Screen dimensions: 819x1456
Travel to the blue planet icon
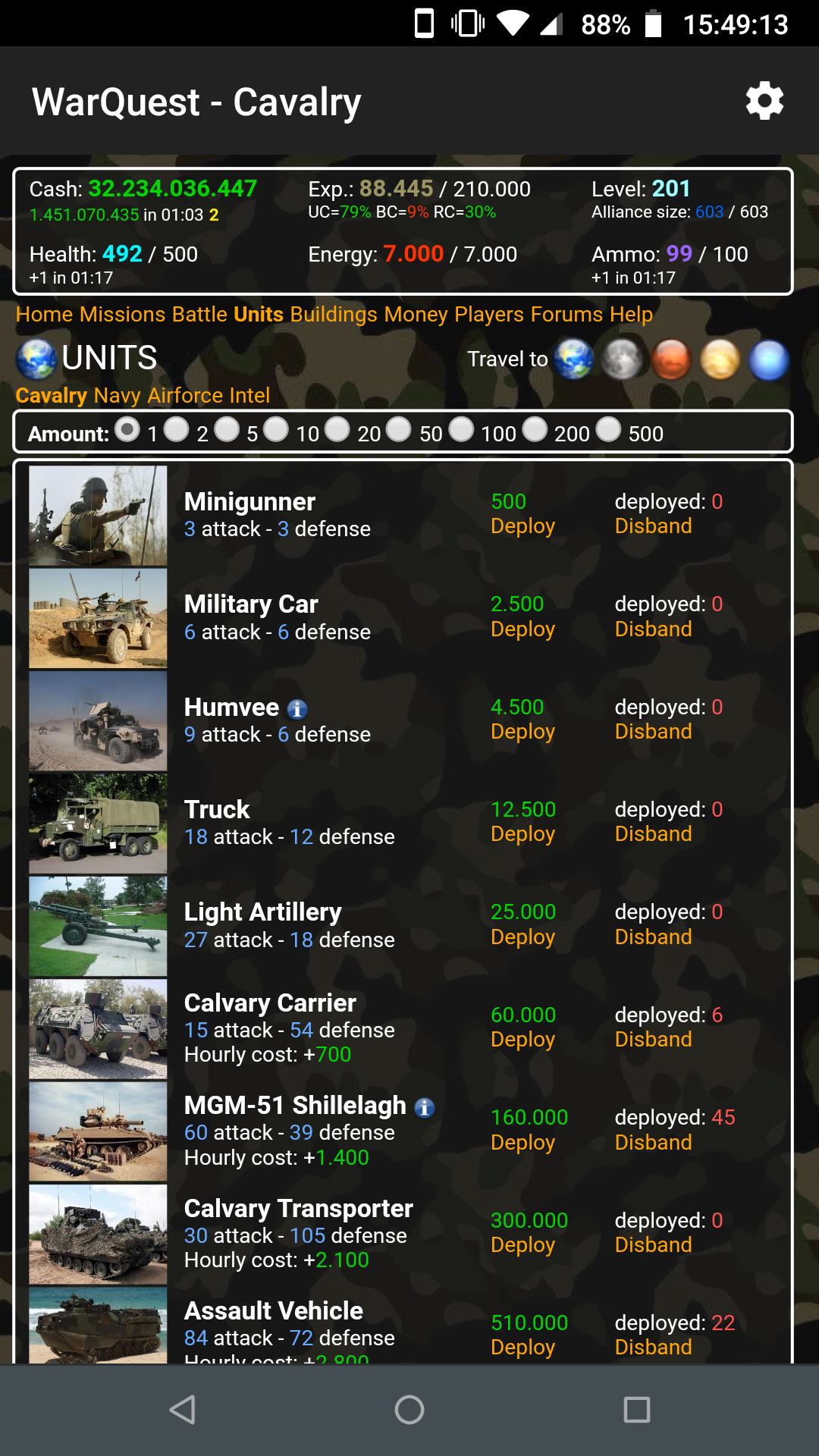(x=769, y=359)
